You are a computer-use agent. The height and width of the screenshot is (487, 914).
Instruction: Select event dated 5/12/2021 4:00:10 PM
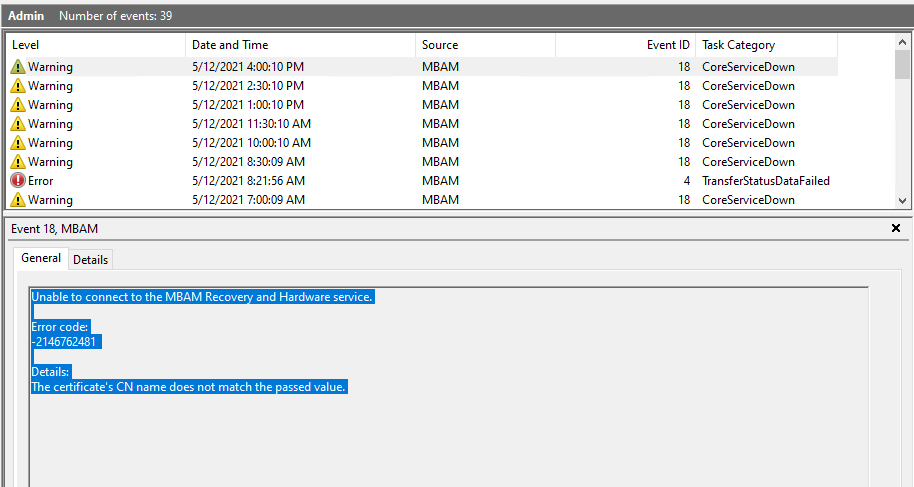pos(423,66)
